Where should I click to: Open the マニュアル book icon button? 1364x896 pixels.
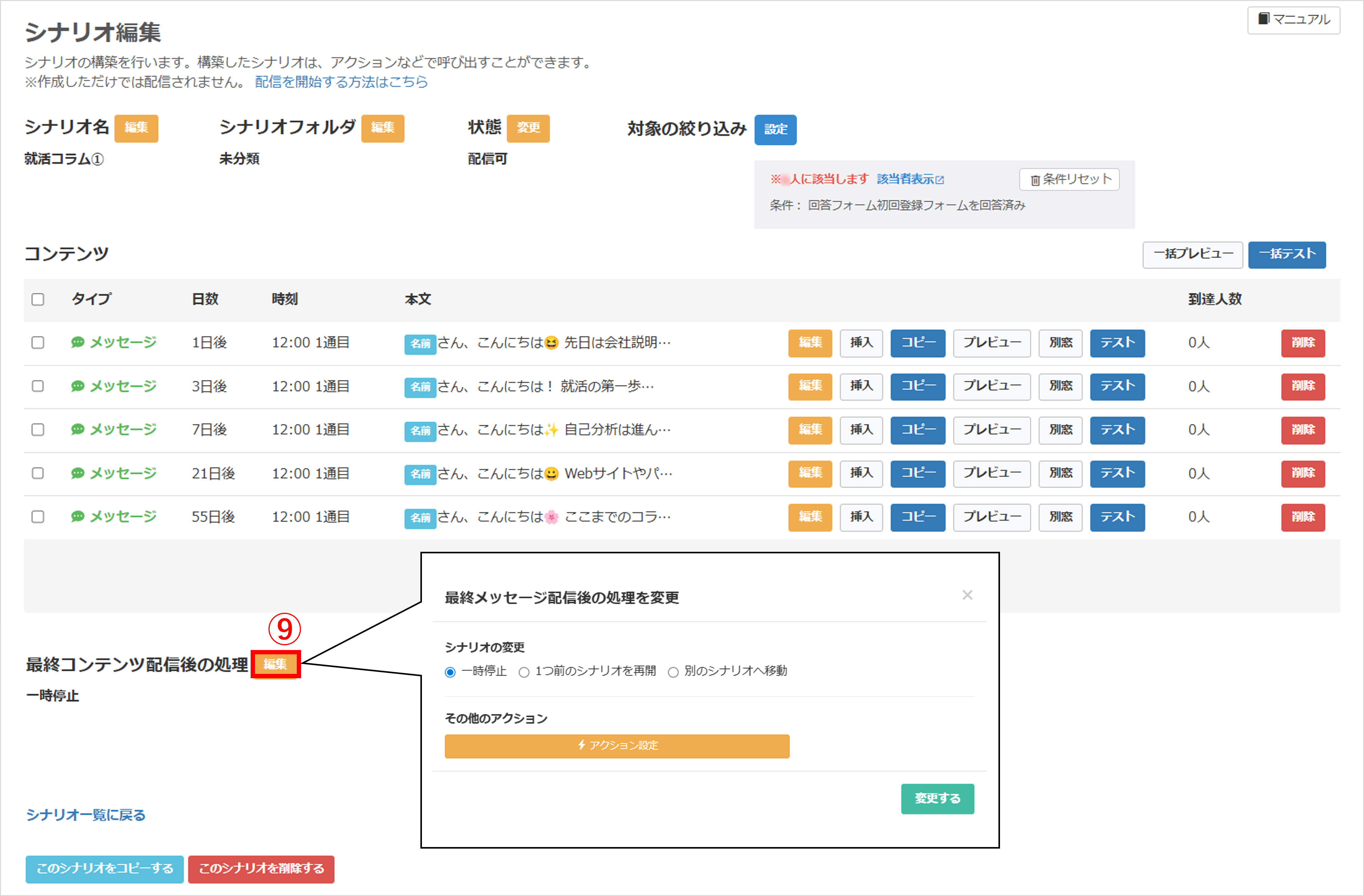1293,20
